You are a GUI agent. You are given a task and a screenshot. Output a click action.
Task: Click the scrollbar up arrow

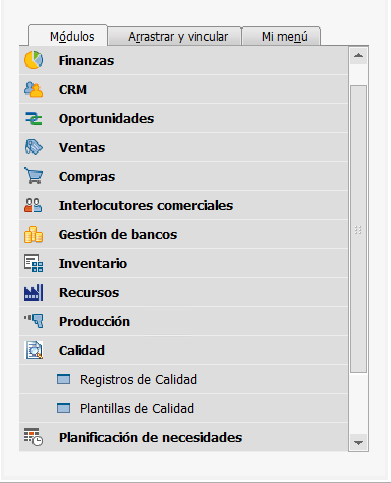[358, 55]
